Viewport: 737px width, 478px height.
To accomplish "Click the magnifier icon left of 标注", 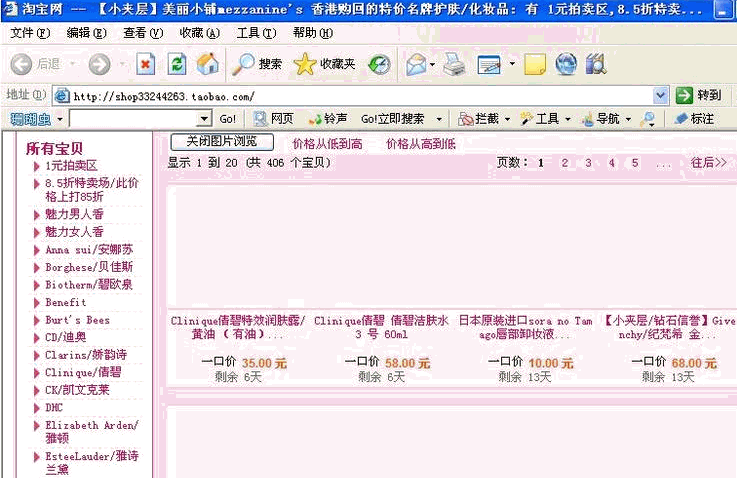I will point(648,119).
